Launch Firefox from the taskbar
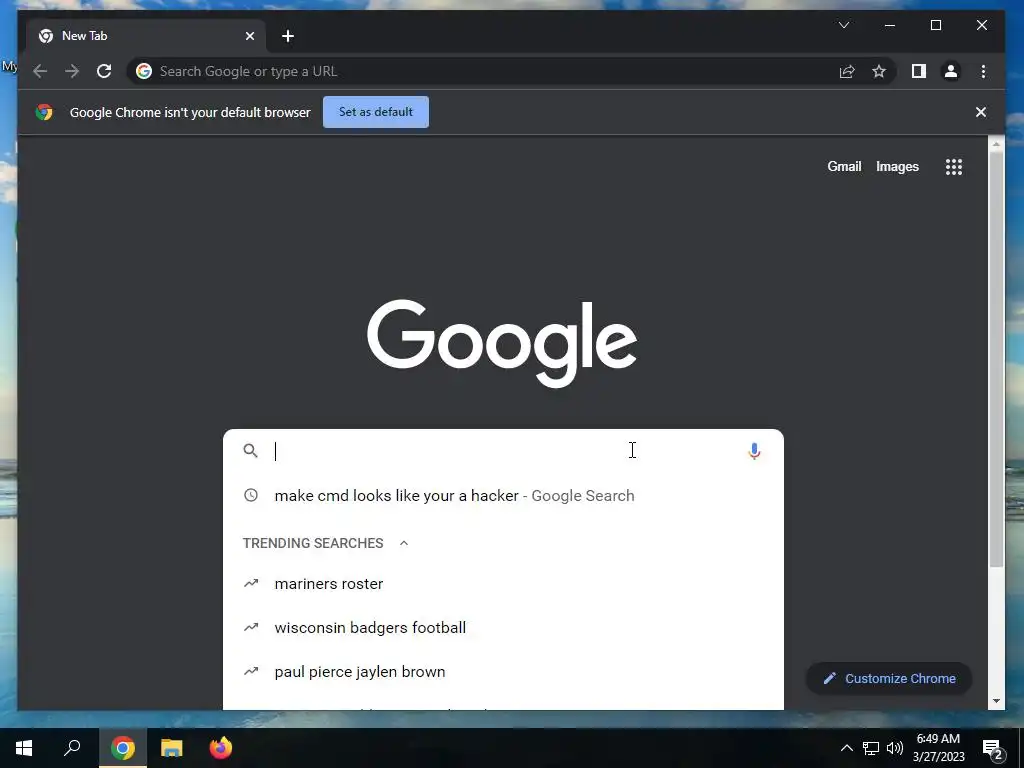Image resolution: width=1024 pixels, height=768 pixels. [x=221, y=748]
